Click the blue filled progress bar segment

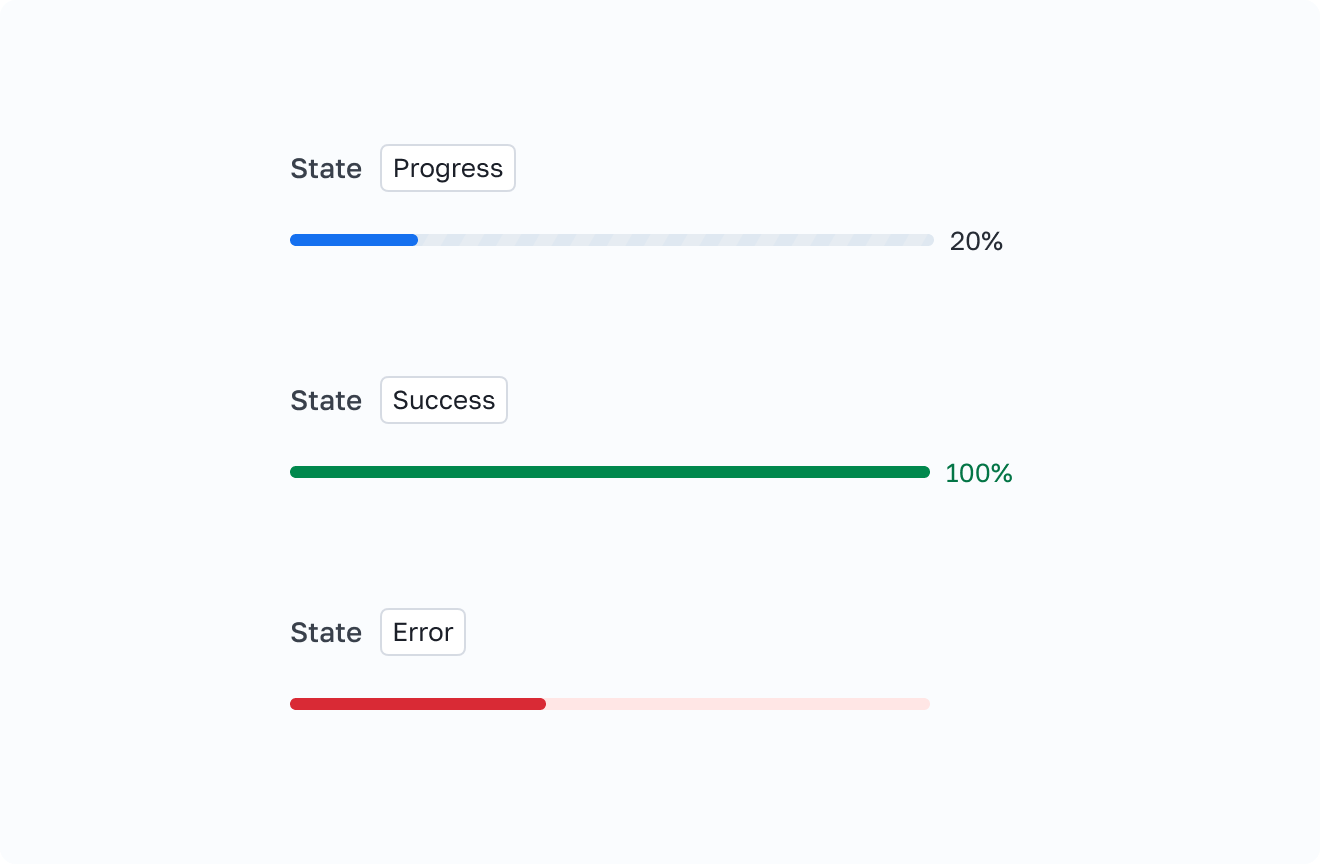click(x=354, y=240)
